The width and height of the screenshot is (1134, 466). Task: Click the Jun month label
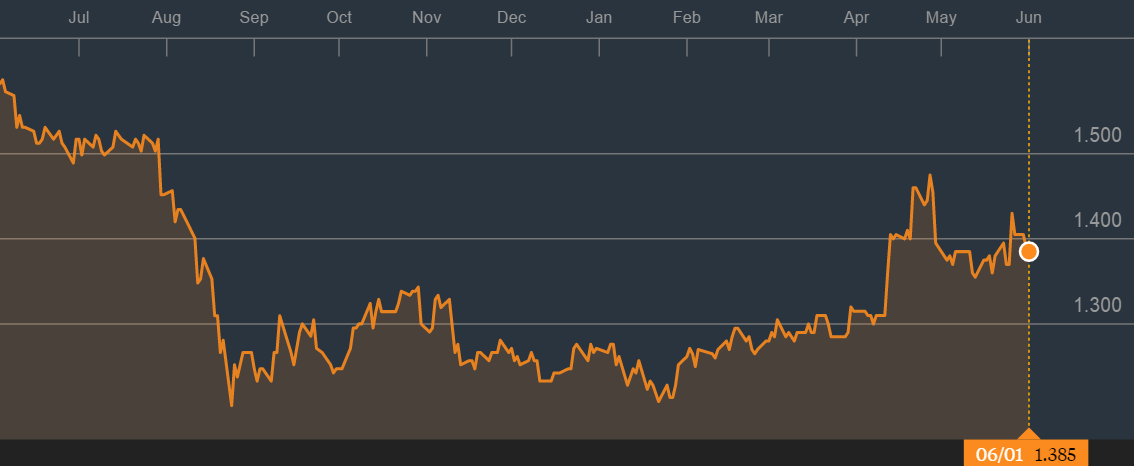click(x=1028, y=17)
